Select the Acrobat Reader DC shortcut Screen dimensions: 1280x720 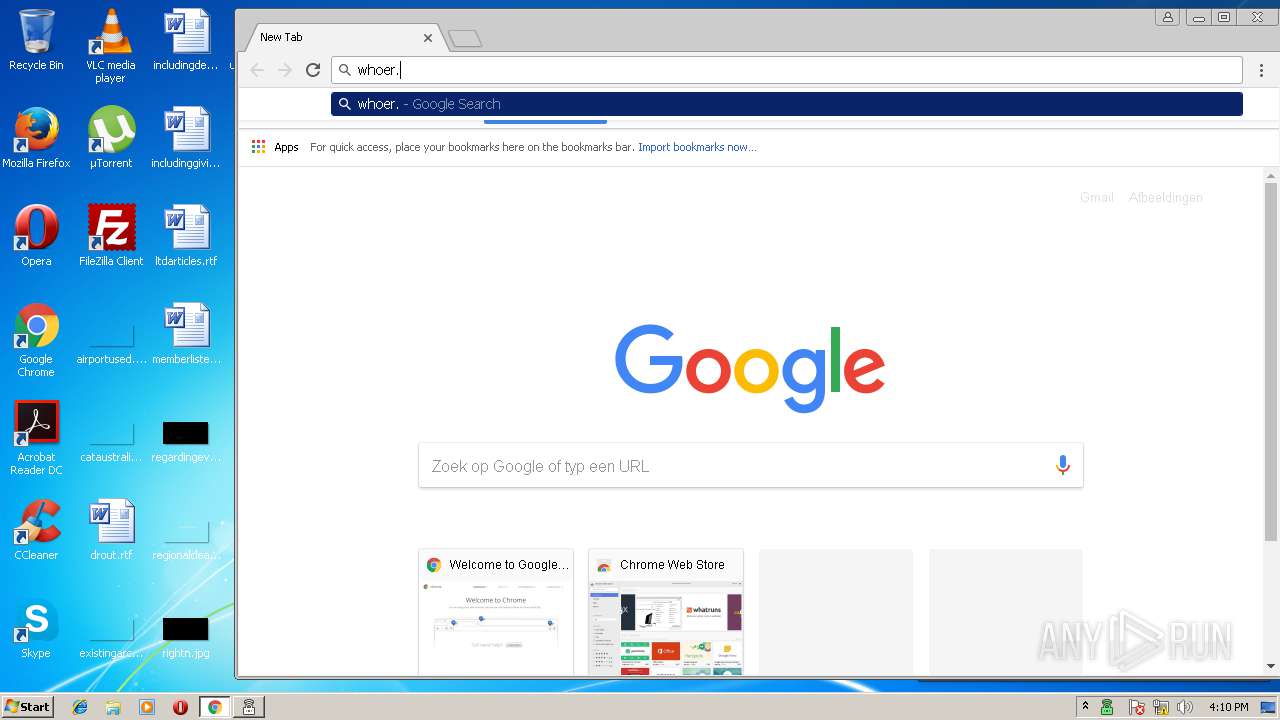click(36, 438)
